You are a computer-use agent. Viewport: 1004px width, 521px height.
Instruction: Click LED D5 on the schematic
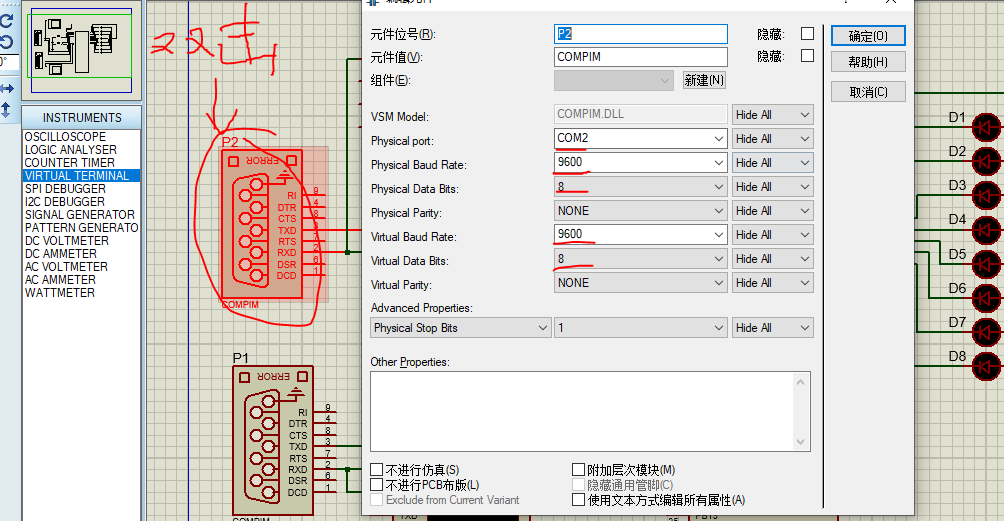[986, 264]
